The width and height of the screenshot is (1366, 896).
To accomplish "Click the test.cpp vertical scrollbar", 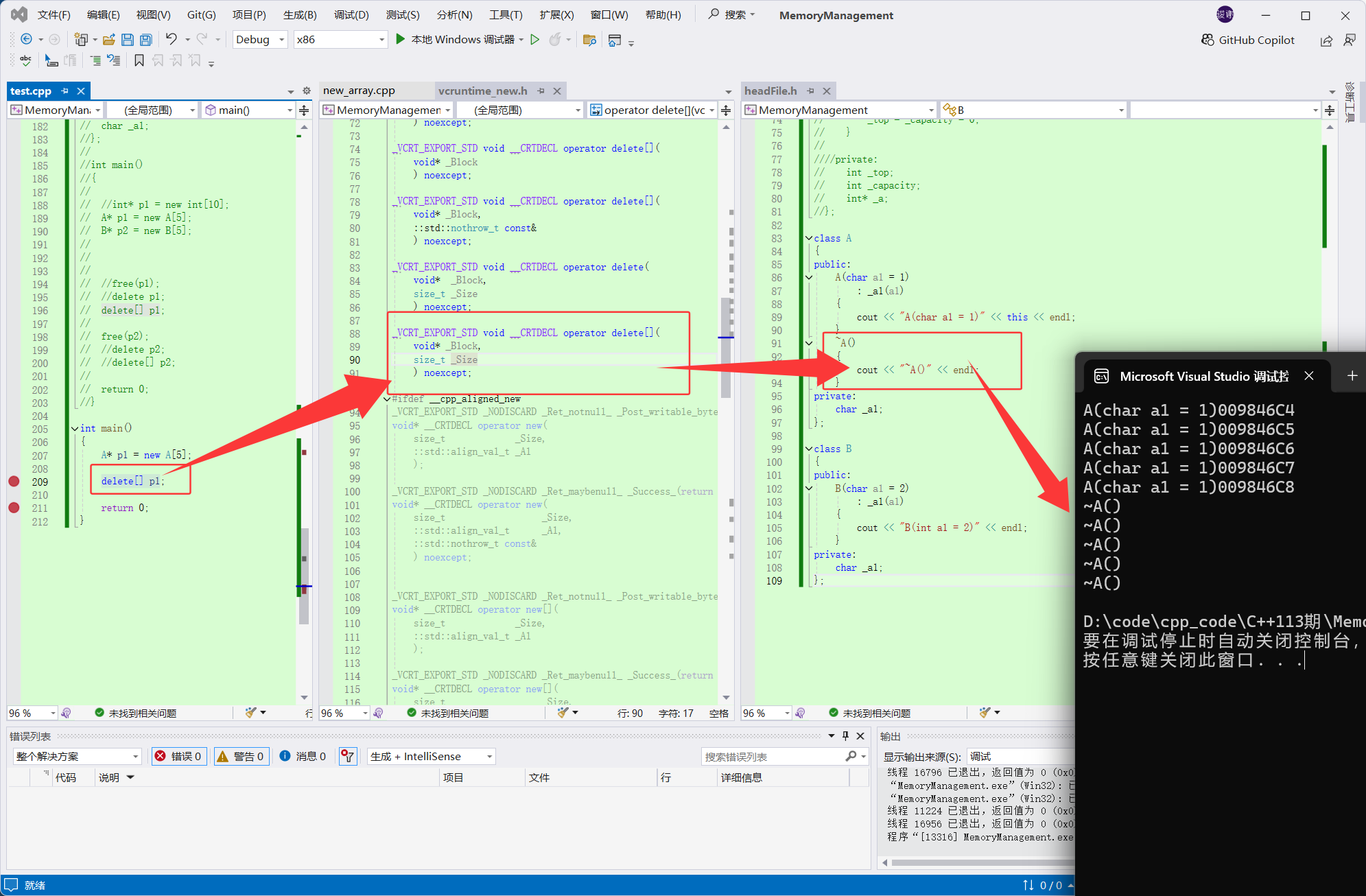I will [304, 412].
